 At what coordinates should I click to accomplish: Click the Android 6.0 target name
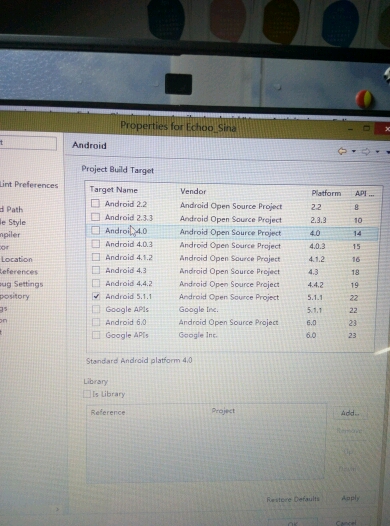[126, 322]
